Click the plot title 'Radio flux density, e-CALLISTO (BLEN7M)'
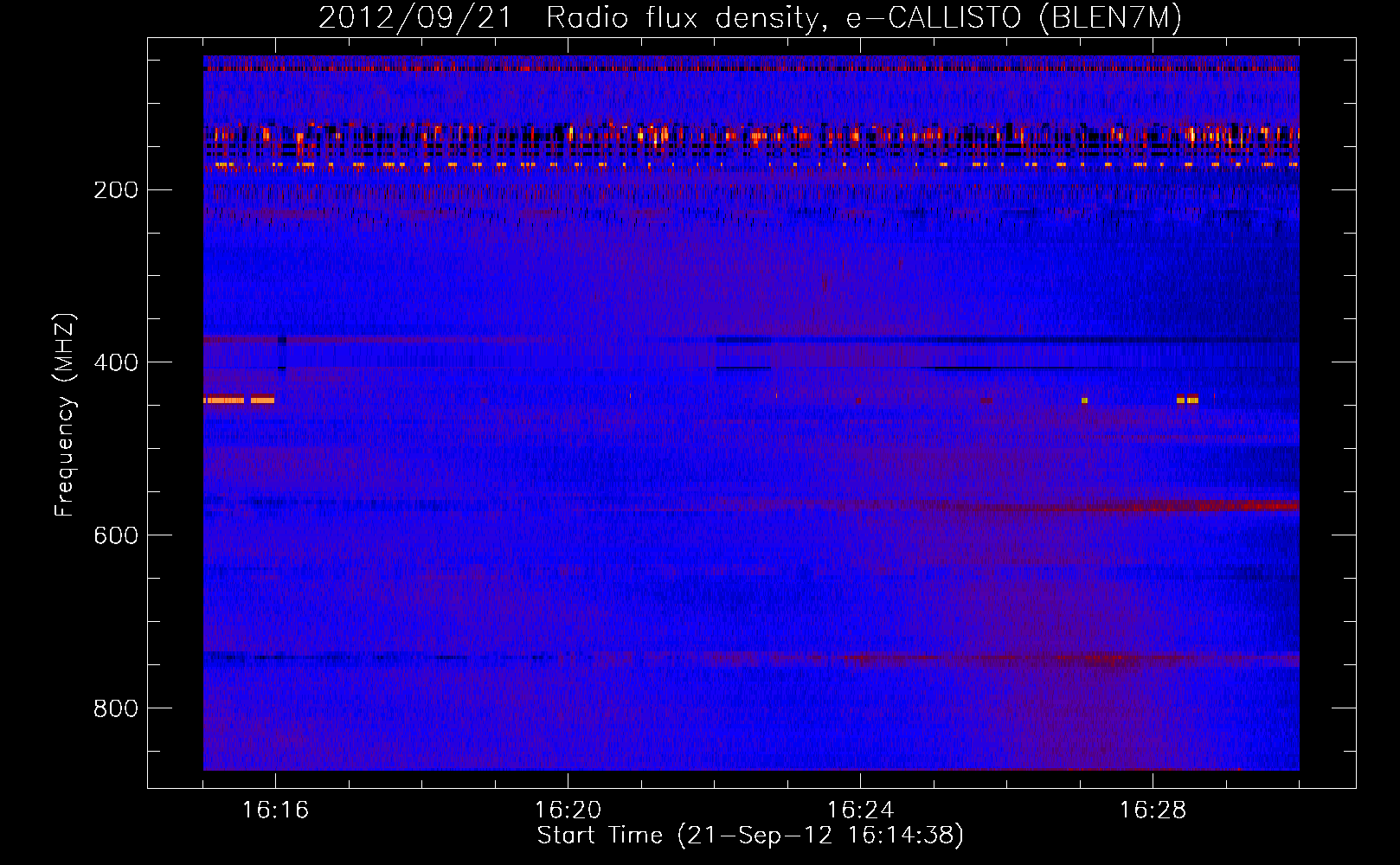Image resolution: width=1400 pixels, height=865 pixels. click(x=864, y=18)
